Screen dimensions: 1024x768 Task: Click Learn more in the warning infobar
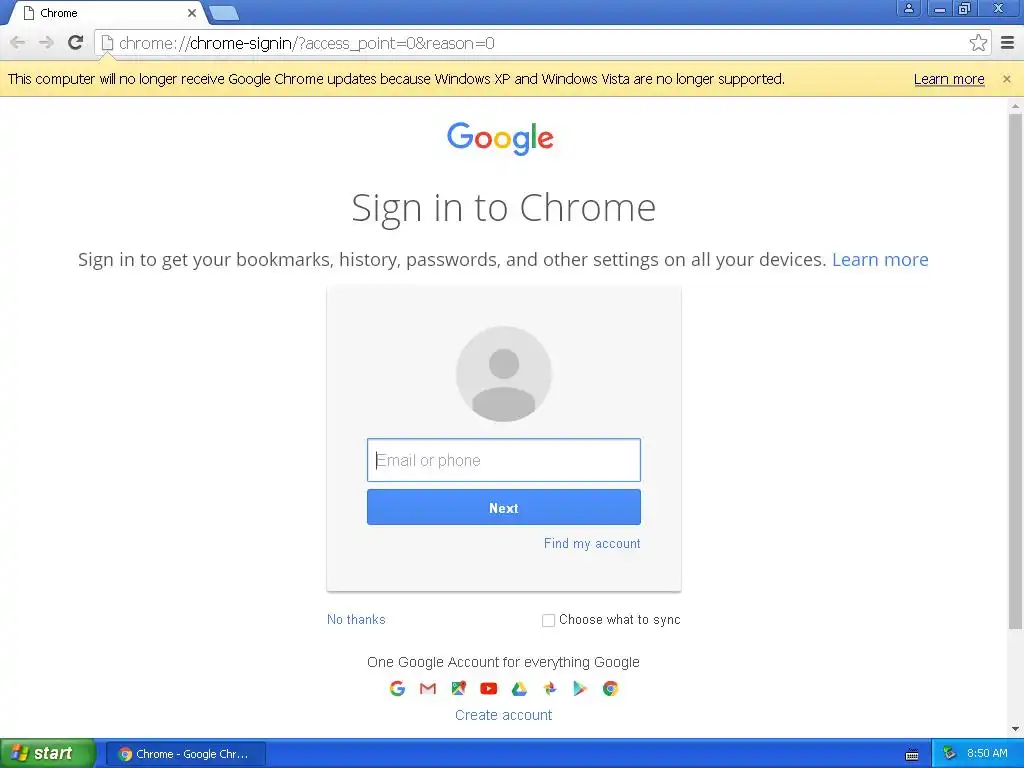point(949,79)
